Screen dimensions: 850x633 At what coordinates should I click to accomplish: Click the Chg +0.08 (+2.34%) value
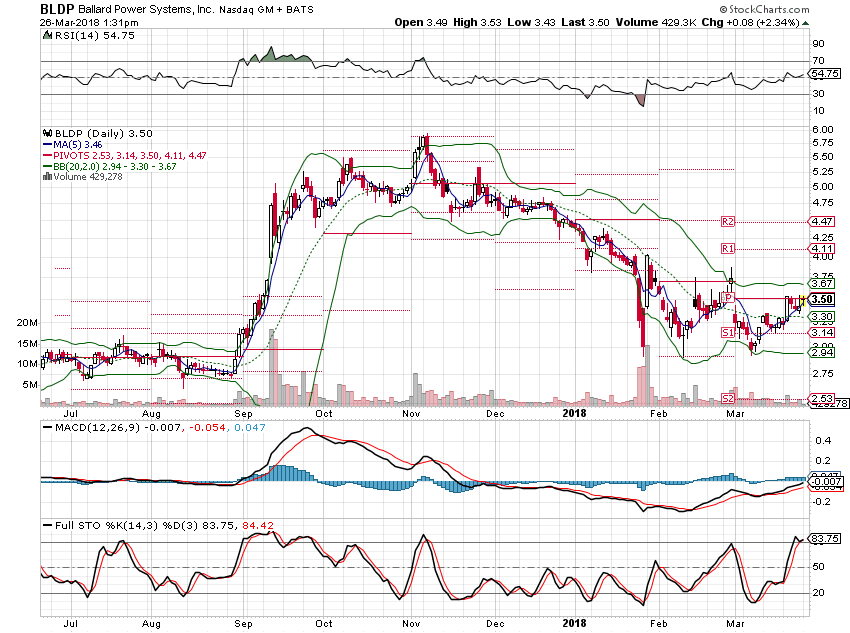750,22
